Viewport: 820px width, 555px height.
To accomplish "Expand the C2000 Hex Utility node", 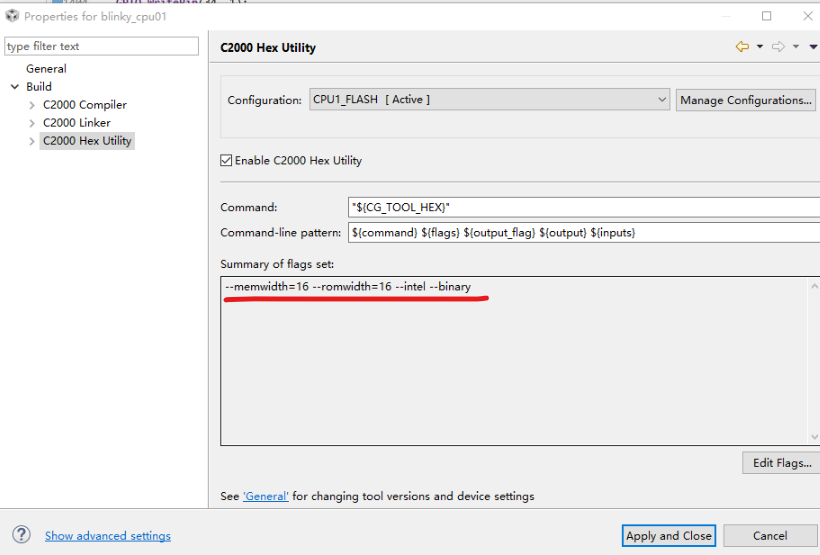I will [x=32, y=141].
